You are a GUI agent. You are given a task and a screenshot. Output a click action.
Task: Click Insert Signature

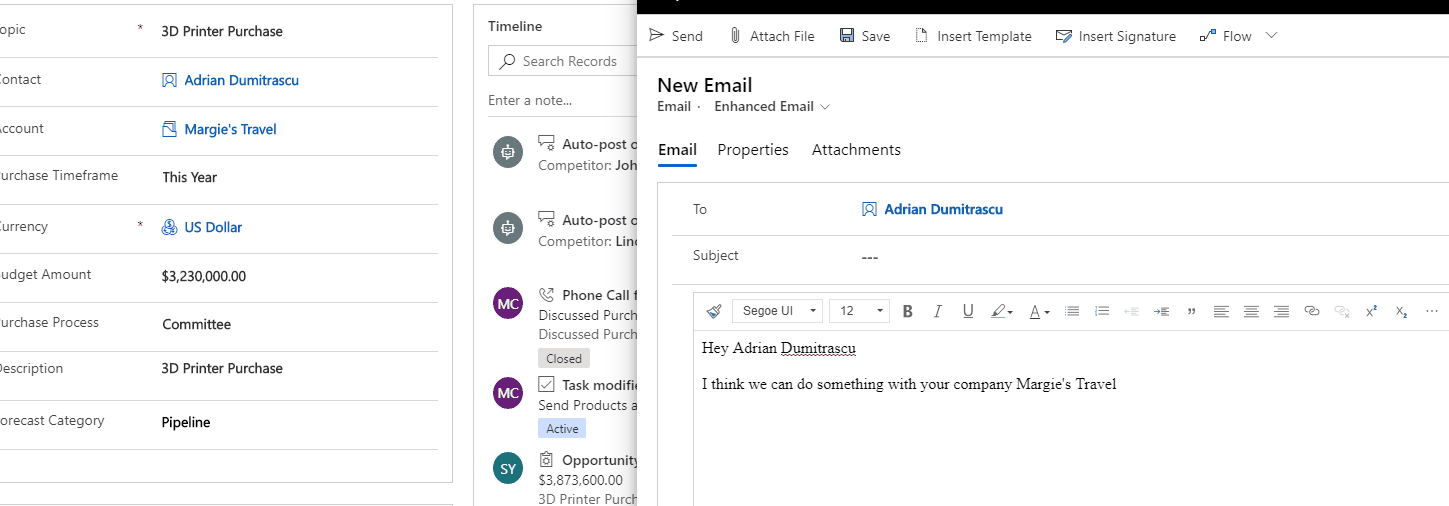[x=1116, y=36]
